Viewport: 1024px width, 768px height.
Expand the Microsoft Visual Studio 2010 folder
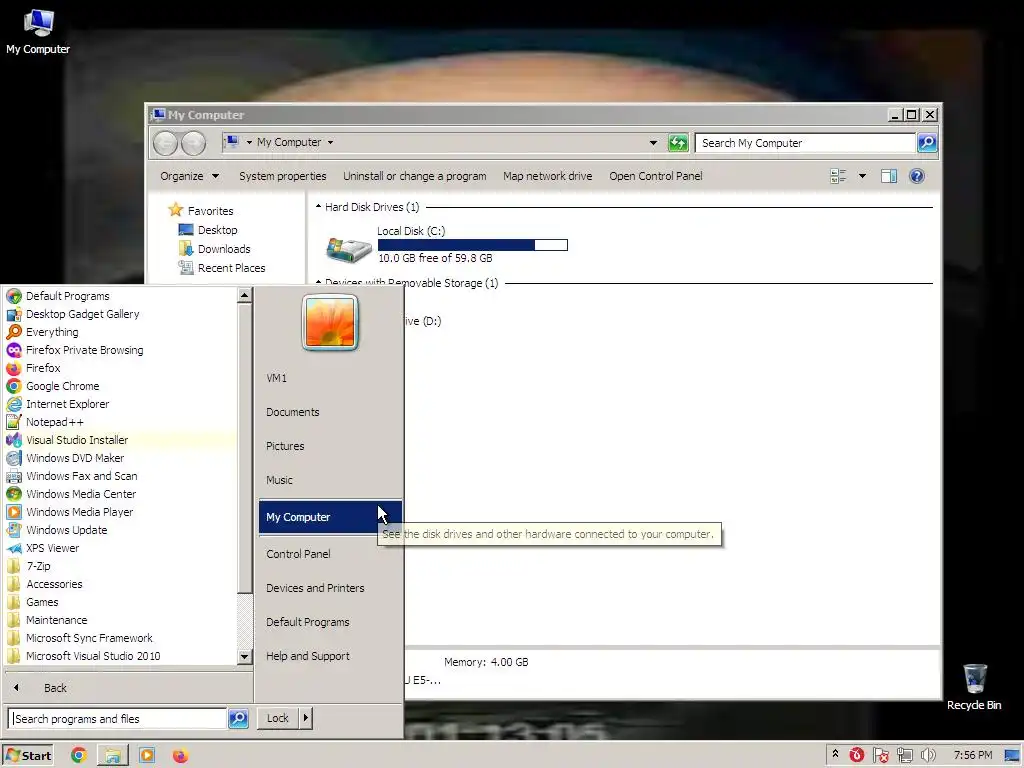84,656
